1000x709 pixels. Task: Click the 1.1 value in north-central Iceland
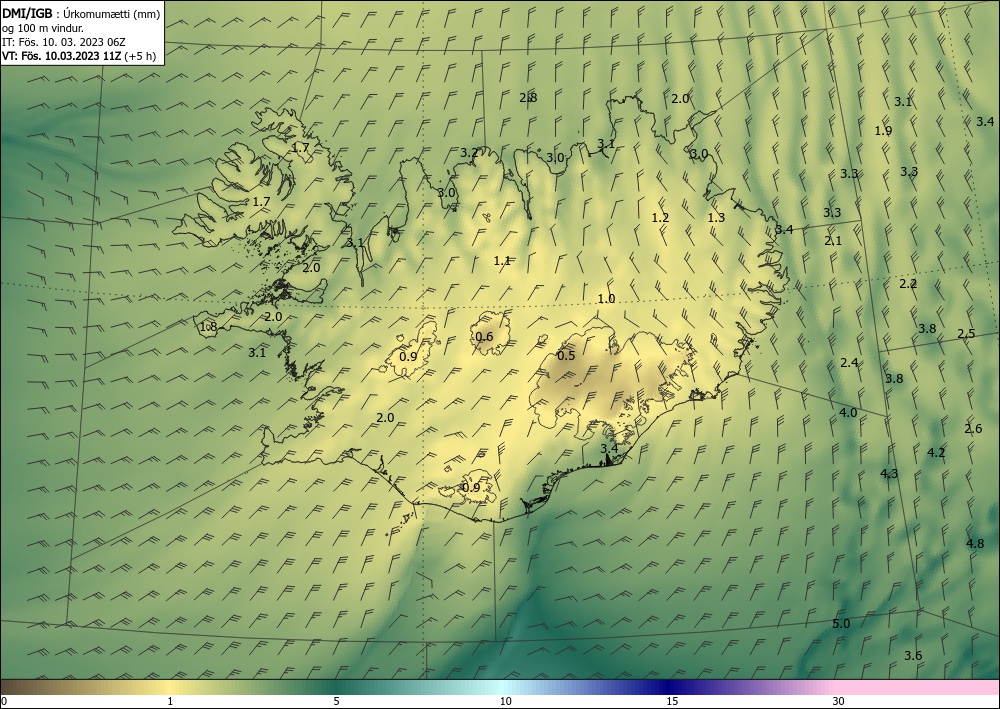point(503,260)
